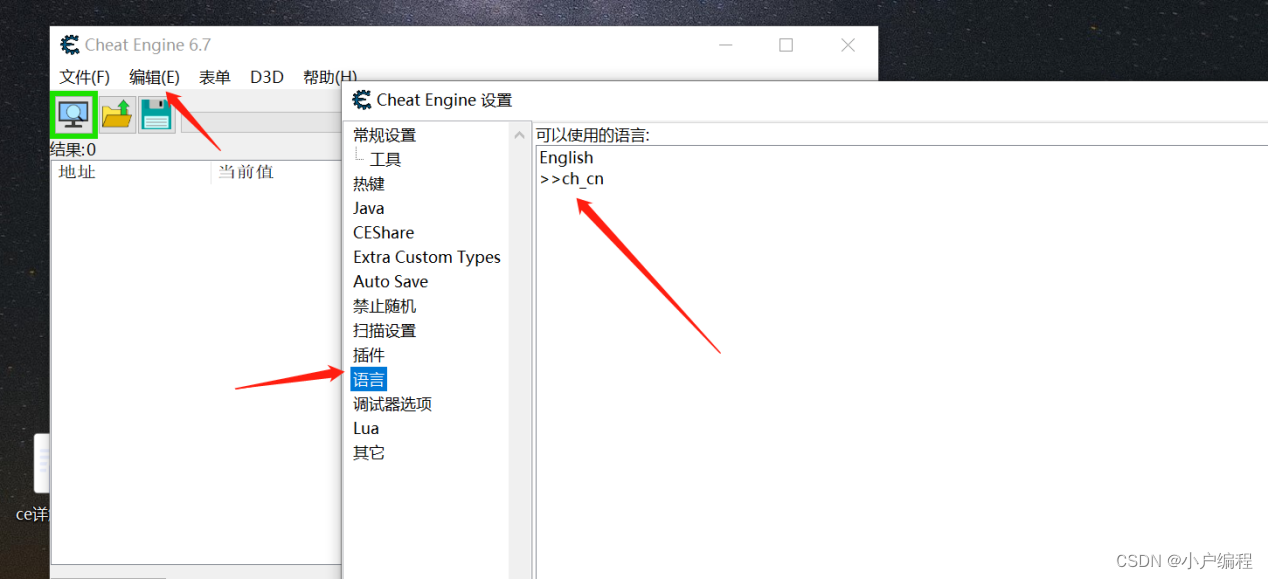
Task: Click the 当前值 column header
Action: [246, 172]
